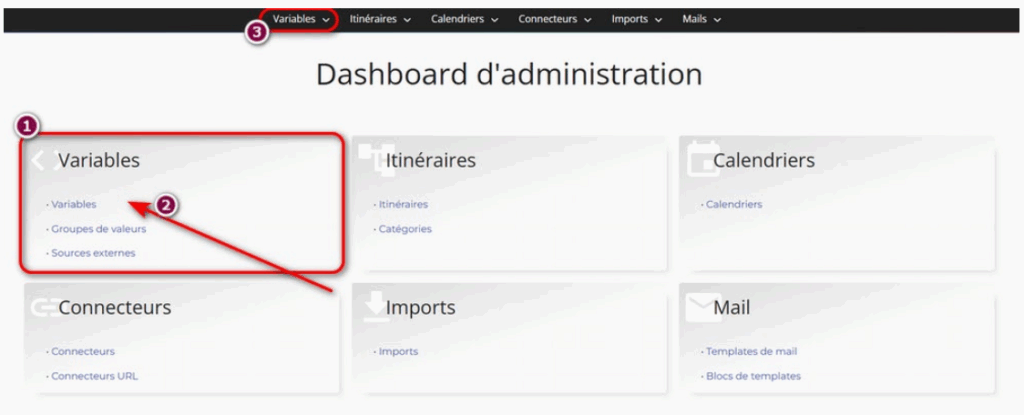Open the Connecteurs menu in navbar

[x=554, y=19]
